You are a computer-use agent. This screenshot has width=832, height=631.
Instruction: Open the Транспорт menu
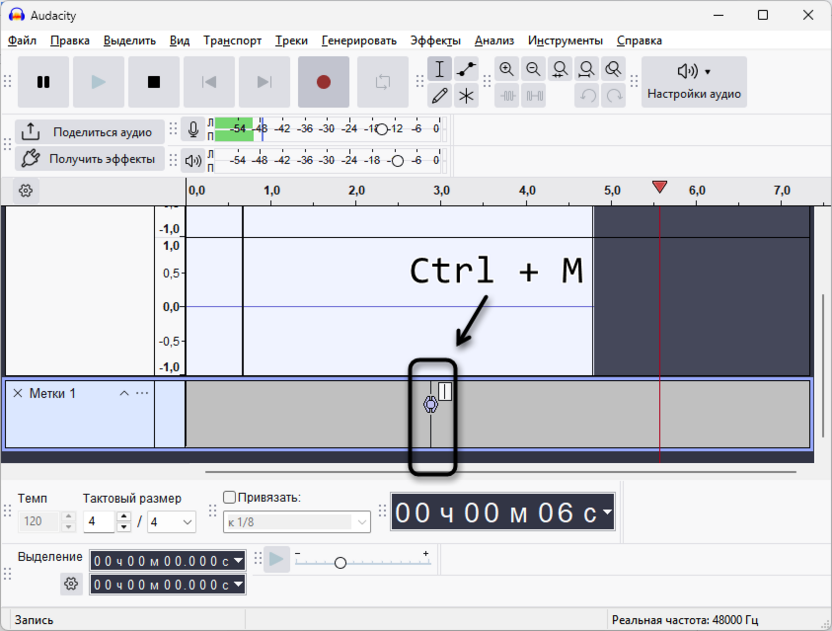pyautogui.click(x=231, y=41)
